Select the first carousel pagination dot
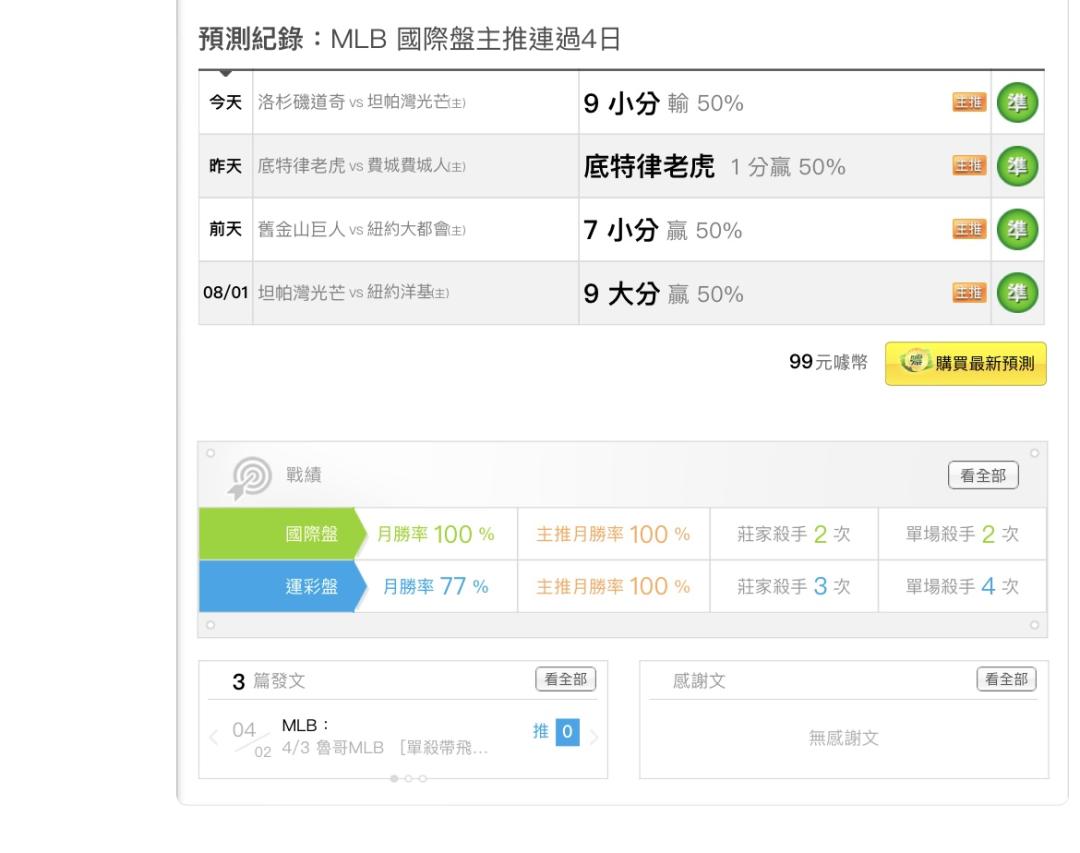 tap(394, 778)
